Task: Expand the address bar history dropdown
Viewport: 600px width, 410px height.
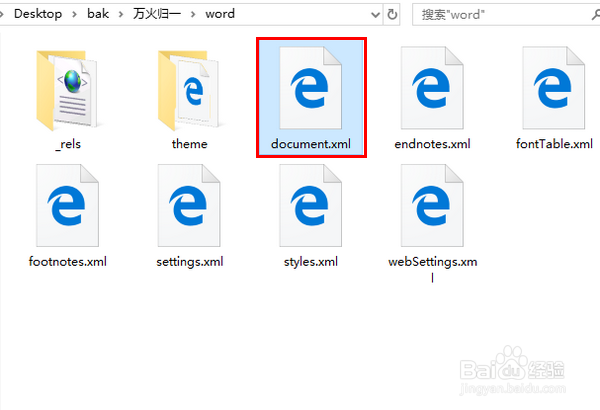Action: point(375,15)
